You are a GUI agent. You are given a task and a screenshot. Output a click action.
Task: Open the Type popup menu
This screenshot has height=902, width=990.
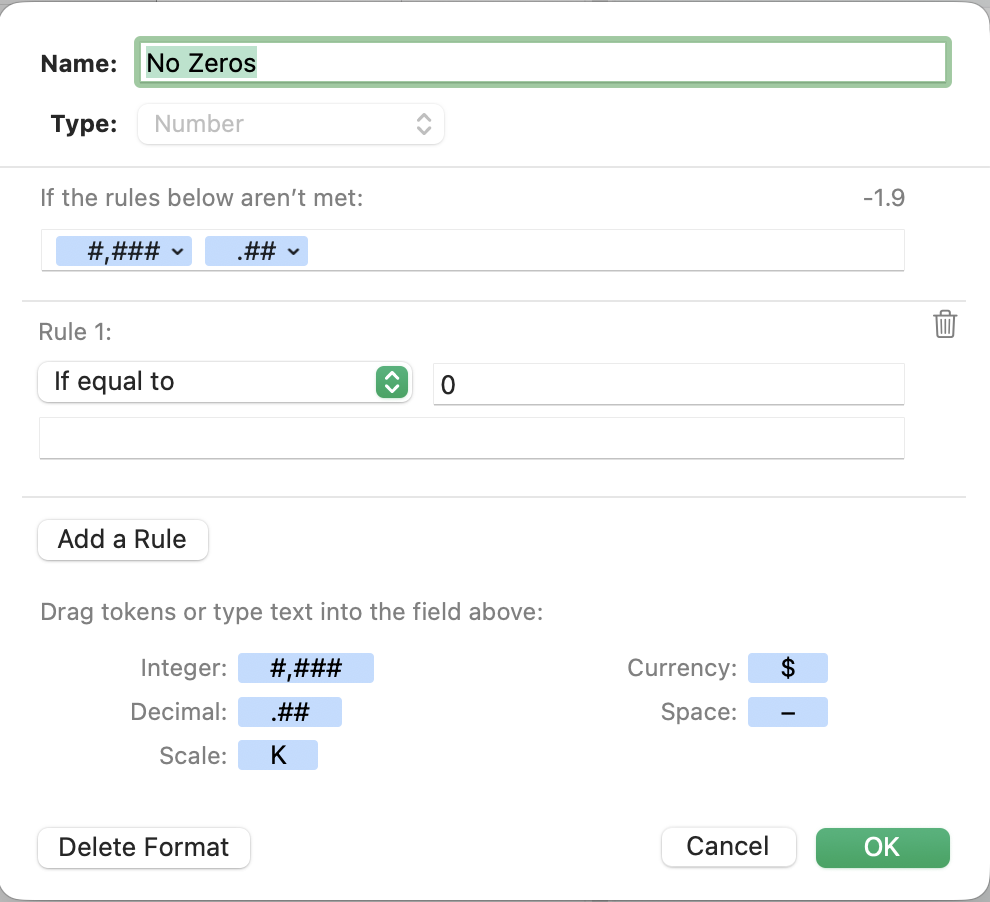[x=290, y=125]
